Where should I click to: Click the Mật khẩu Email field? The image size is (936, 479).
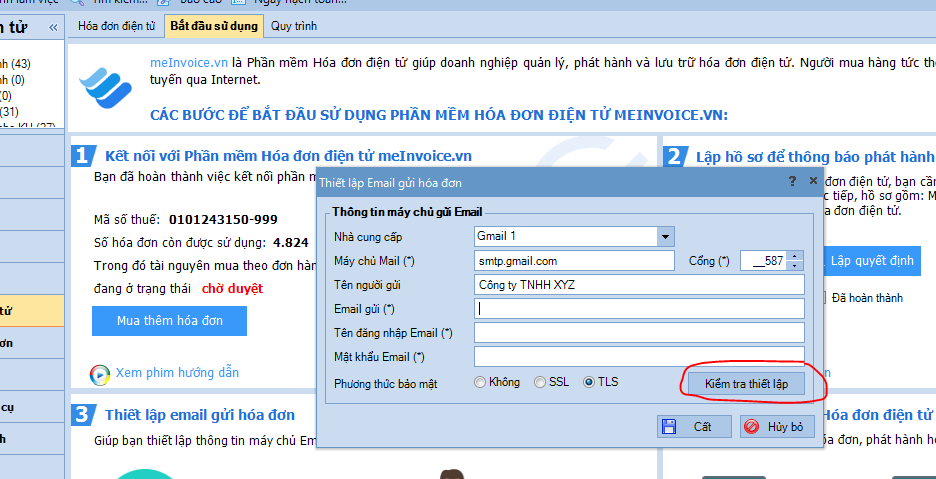click(639, 357)
